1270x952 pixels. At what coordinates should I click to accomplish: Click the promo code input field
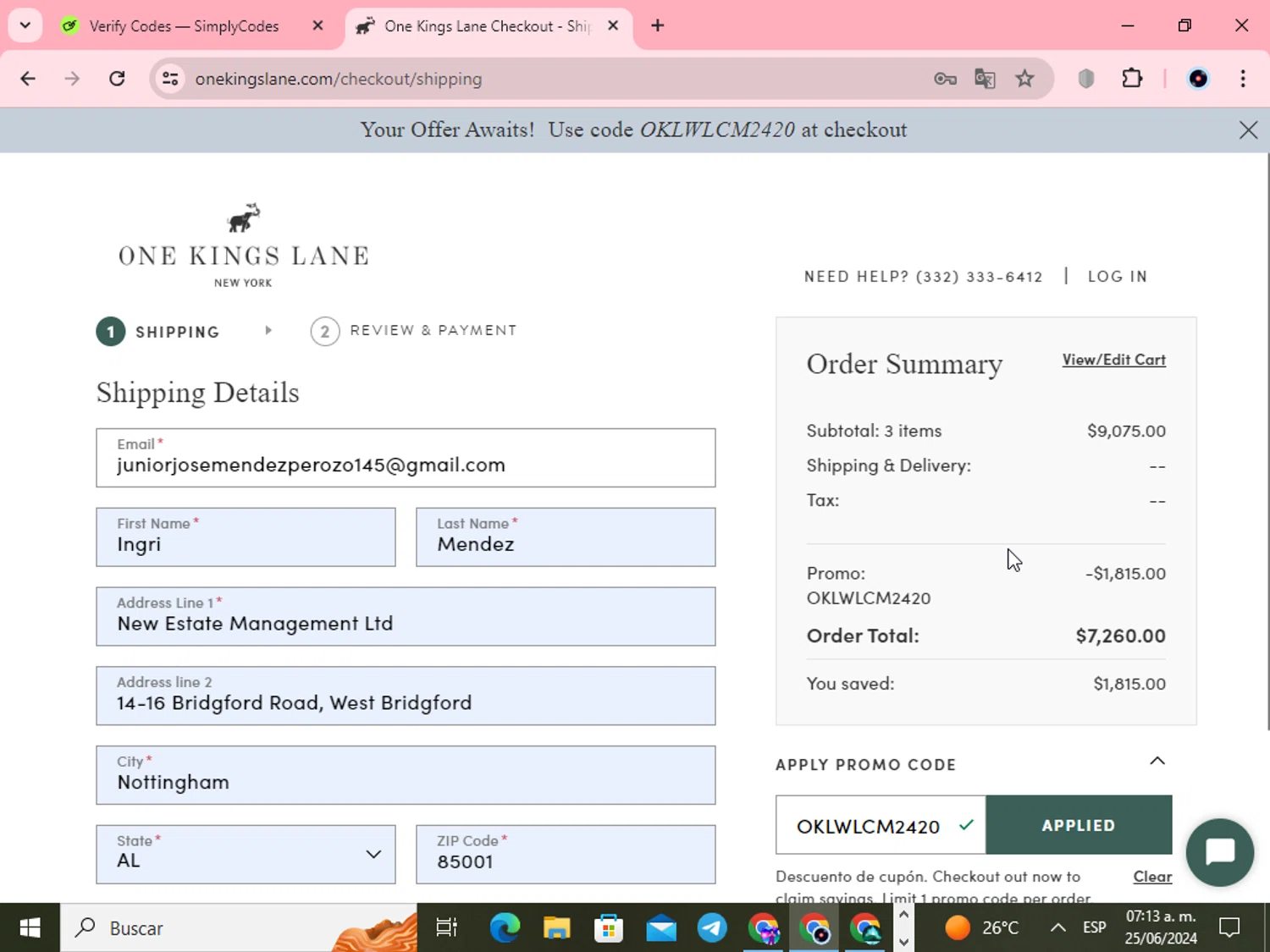(881, 825)
